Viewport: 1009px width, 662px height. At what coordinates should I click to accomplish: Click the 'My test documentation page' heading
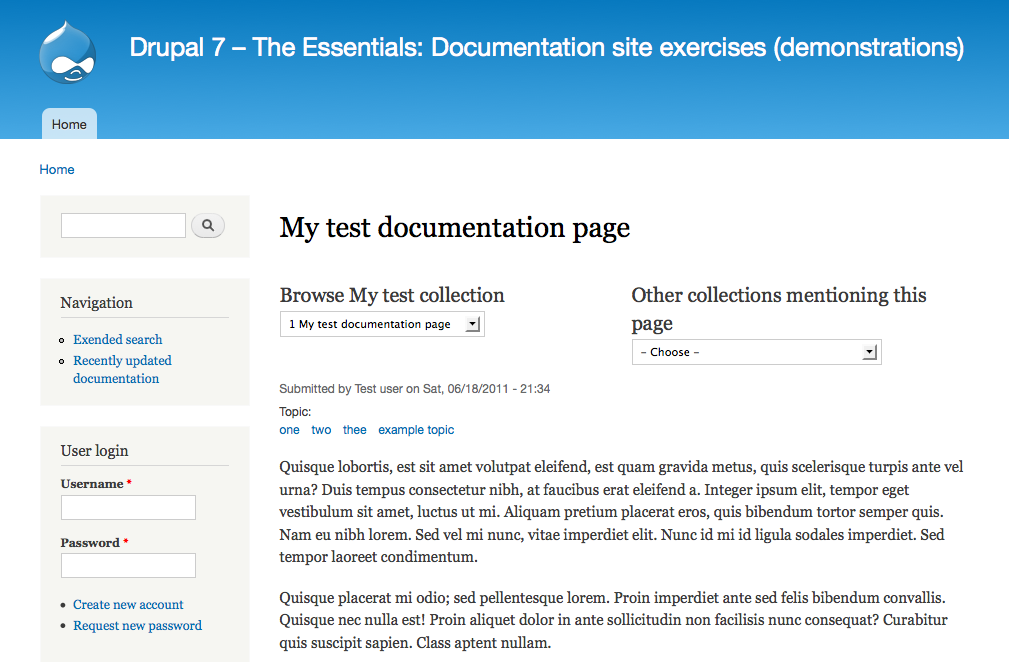click(x=454, y=227)
